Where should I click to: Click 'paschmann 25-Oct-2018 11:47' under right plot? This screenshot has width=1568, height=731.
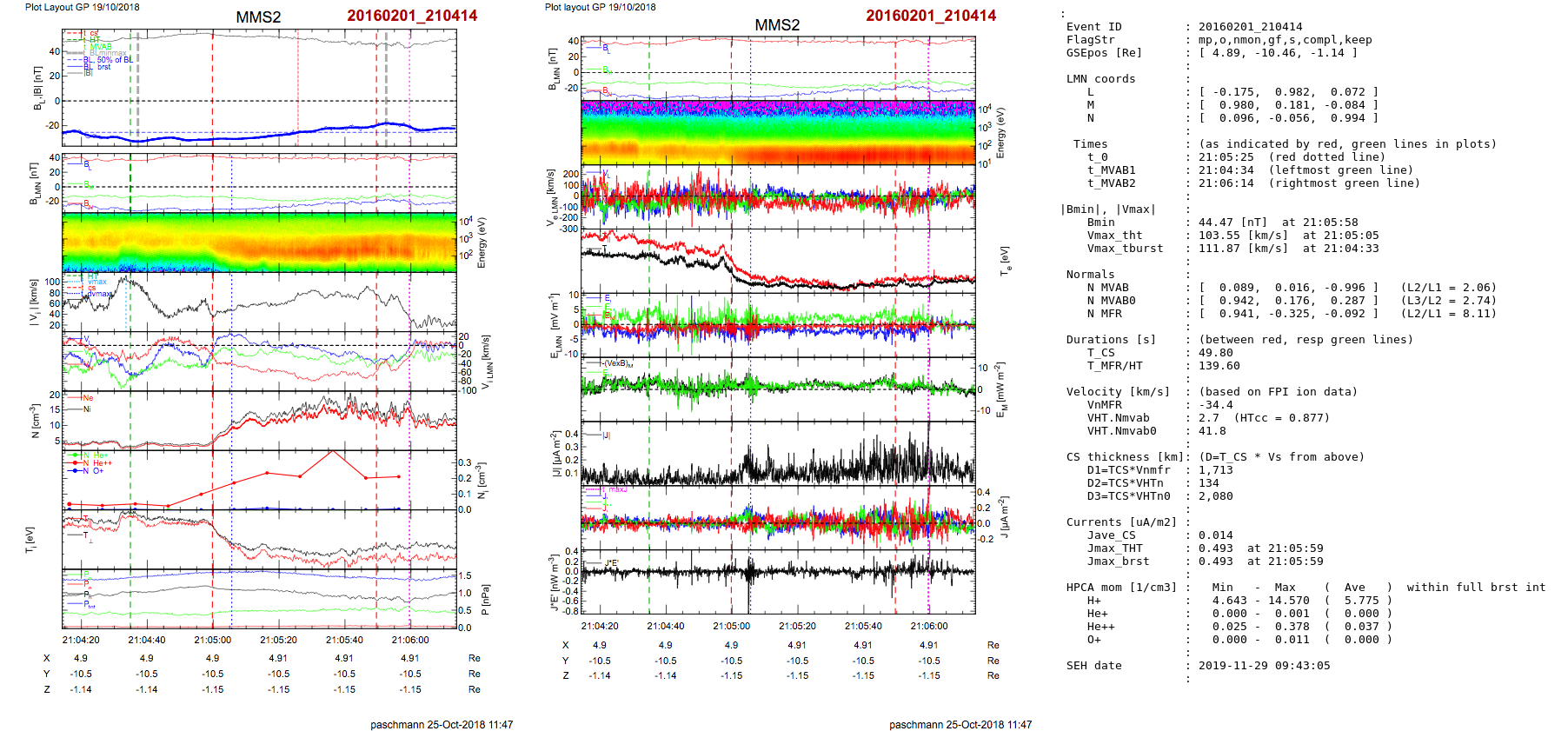960,725
